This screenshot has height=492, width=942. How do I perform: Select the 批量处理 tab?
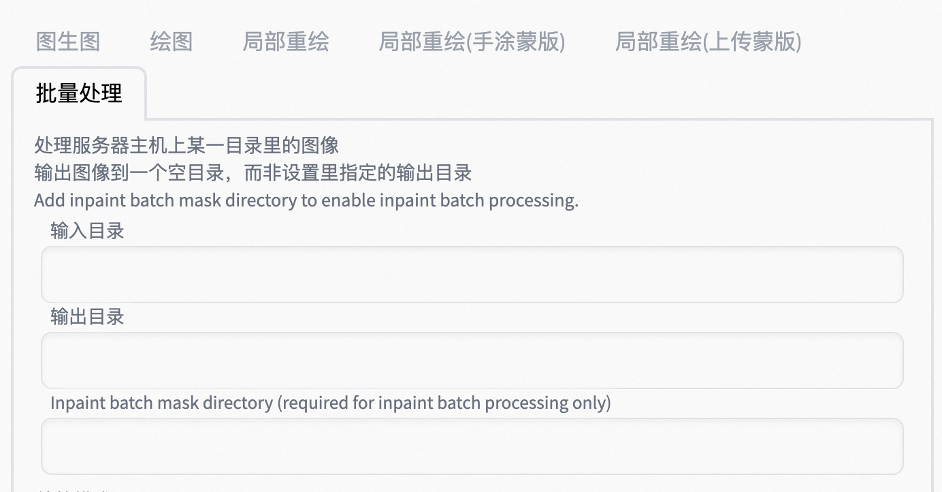79,94
